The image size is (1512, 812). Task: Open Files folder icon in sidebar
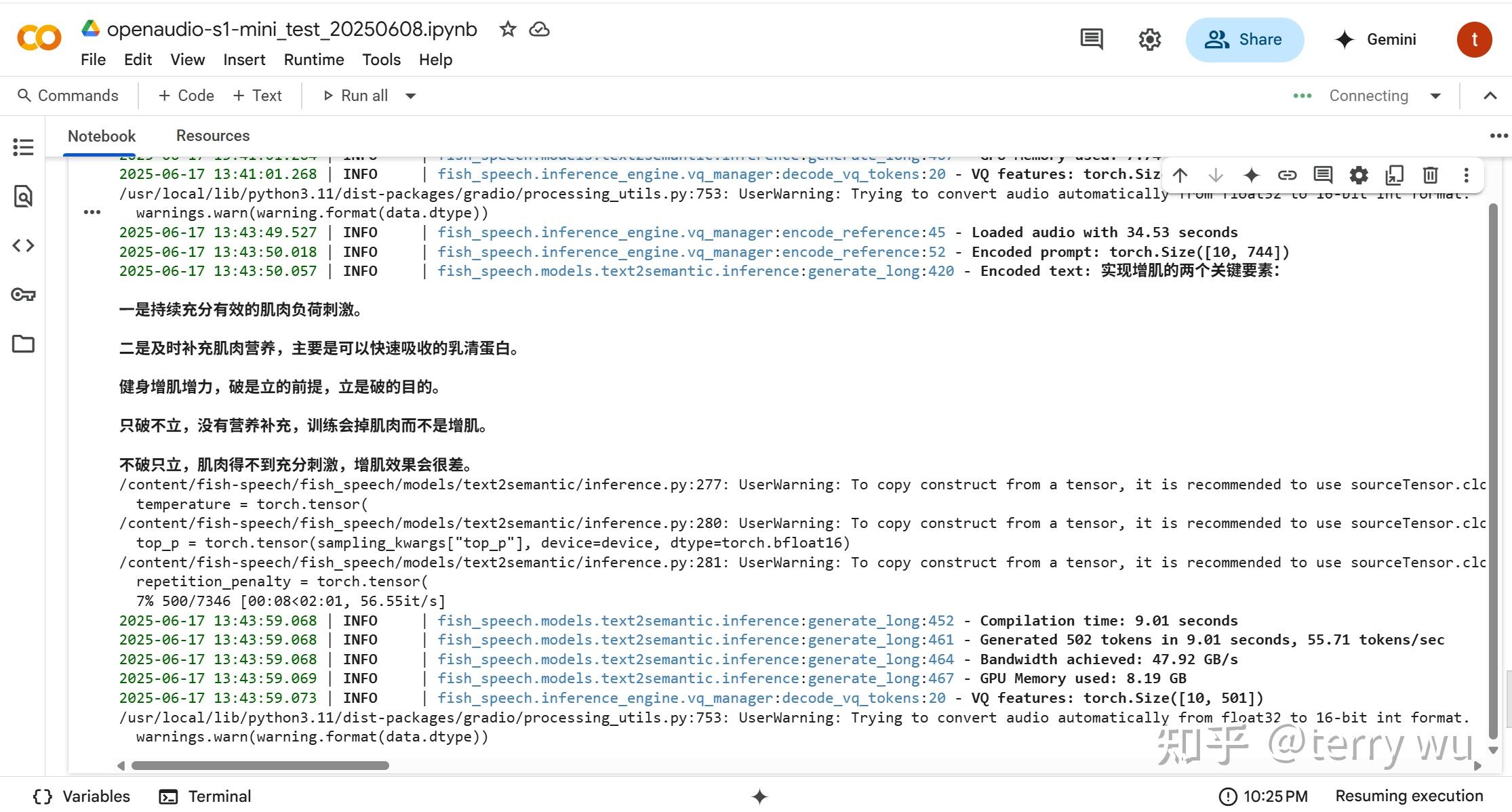pos(23,344)
